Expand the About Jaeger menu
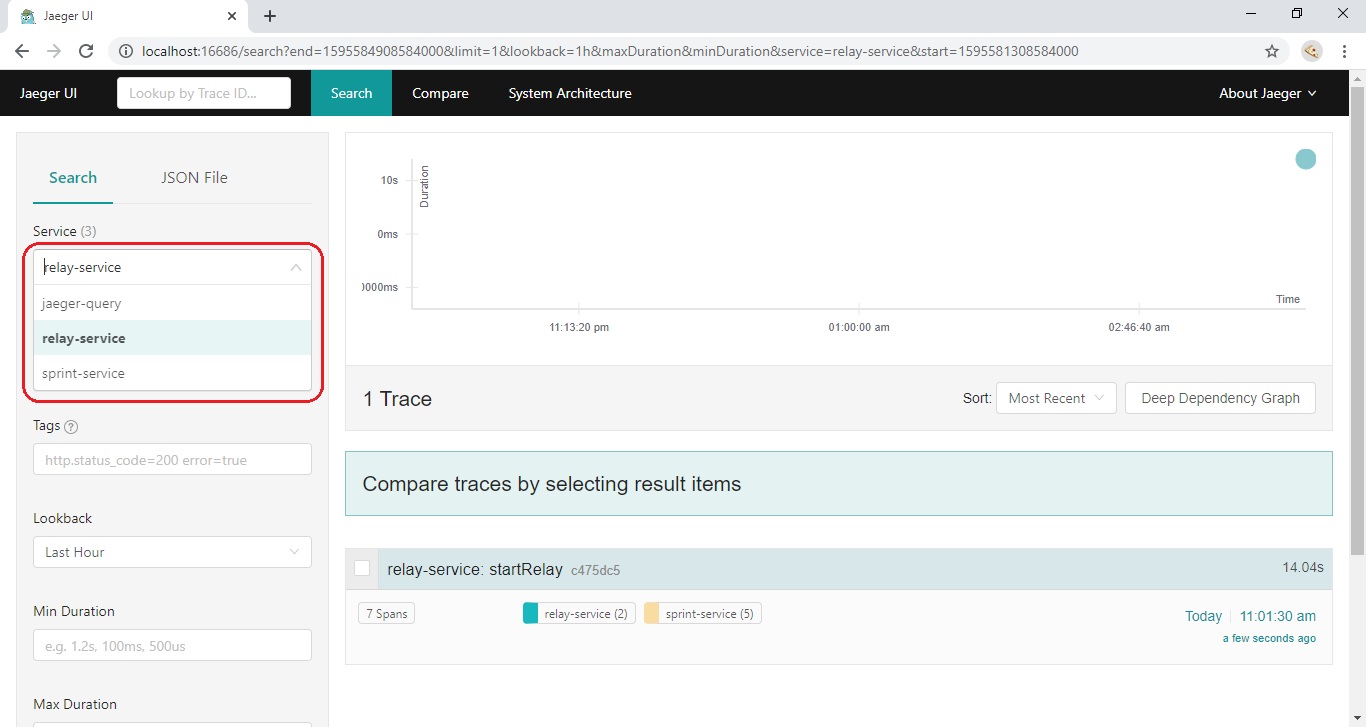1366x727 pixels. click(x=1267, y=93)
